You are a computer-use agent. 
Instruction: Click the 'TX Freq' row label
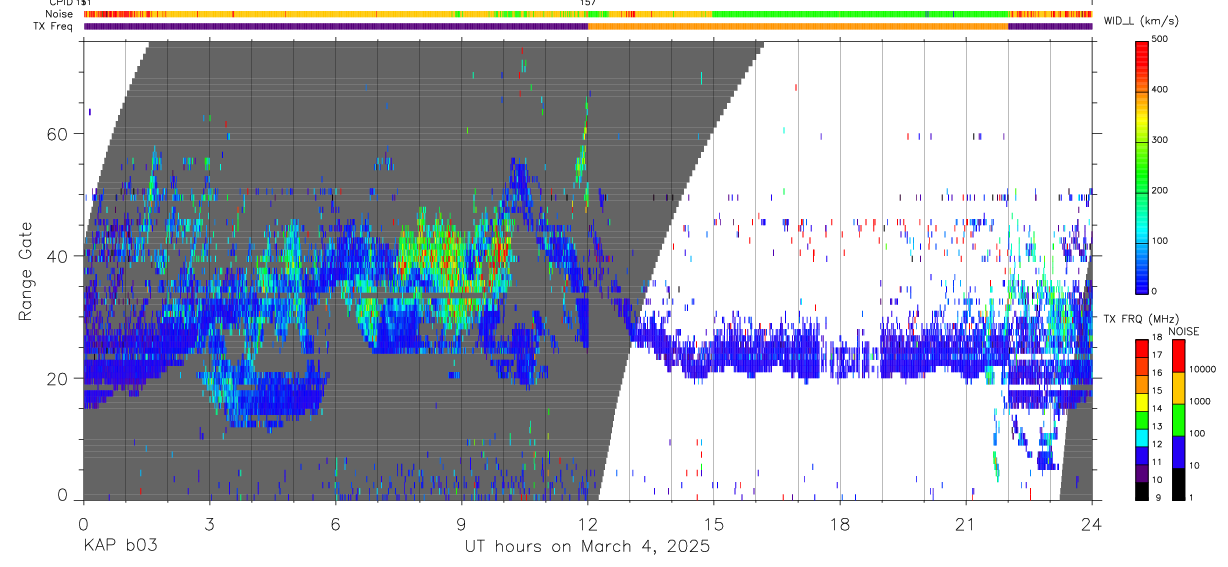[x=53, y=26]
